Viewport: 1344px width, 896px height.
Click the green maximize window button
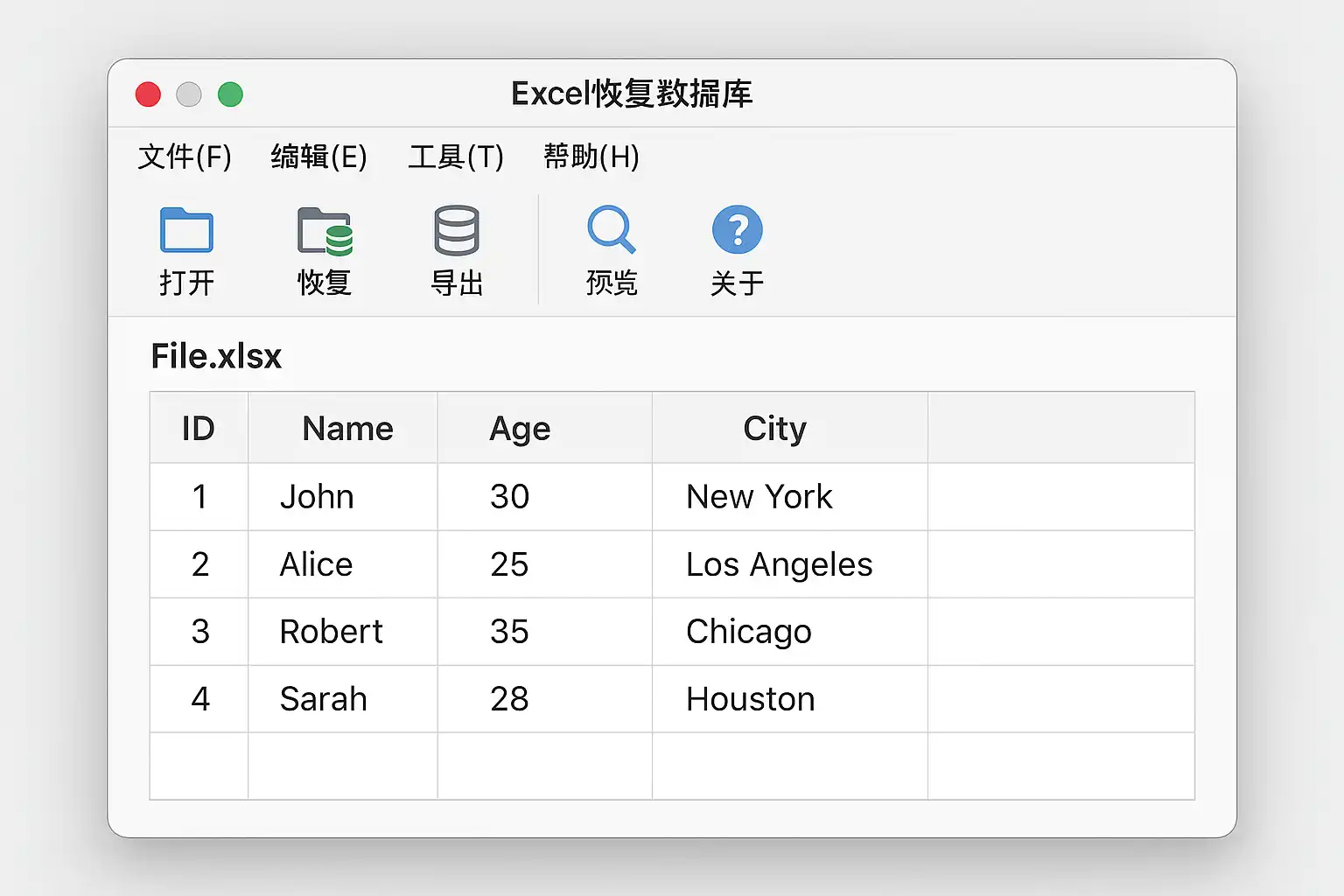tap(230, 94)
